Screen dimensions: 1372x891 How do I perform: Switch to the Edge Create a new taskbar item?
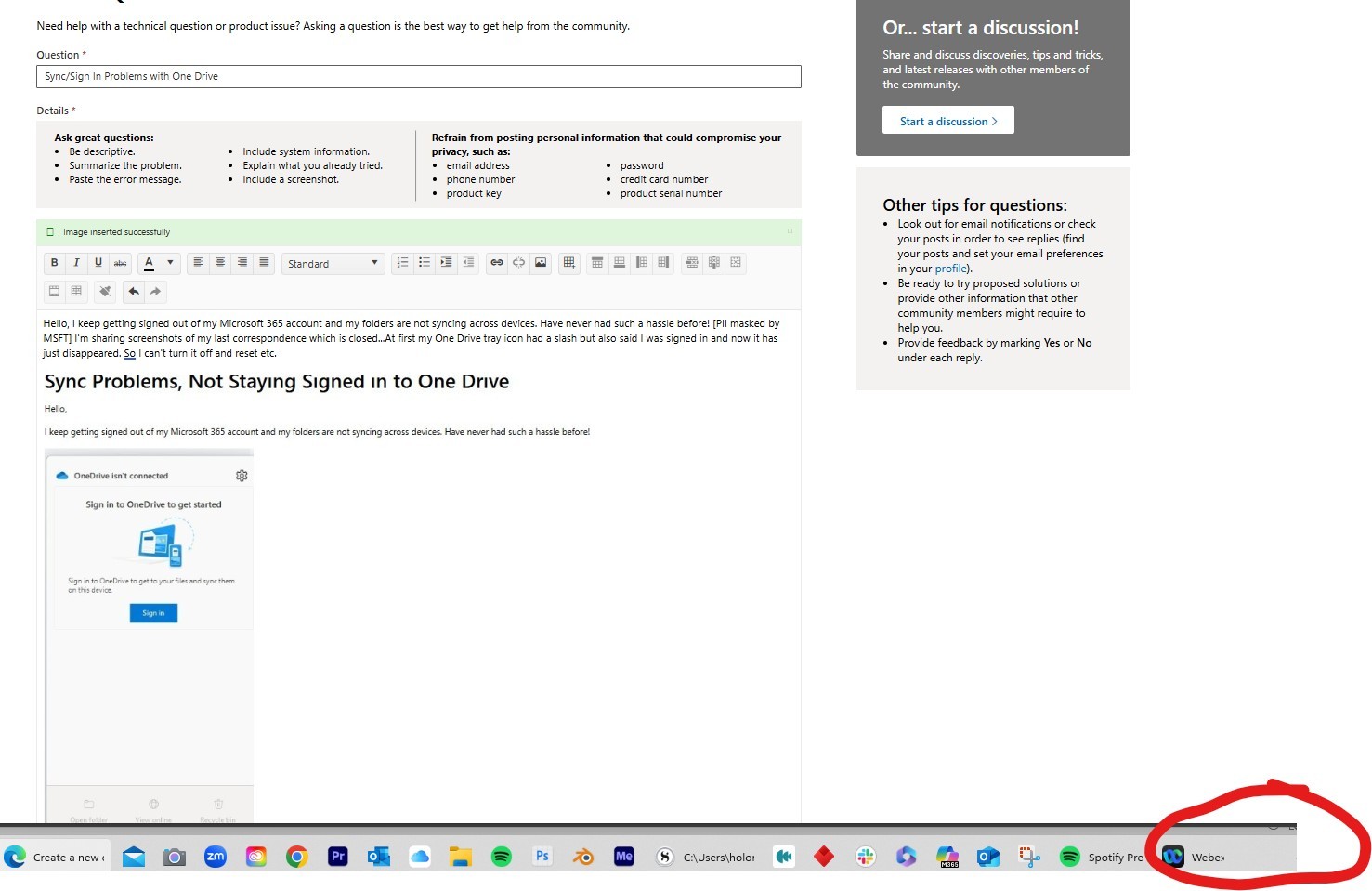(x=56, y=857)
